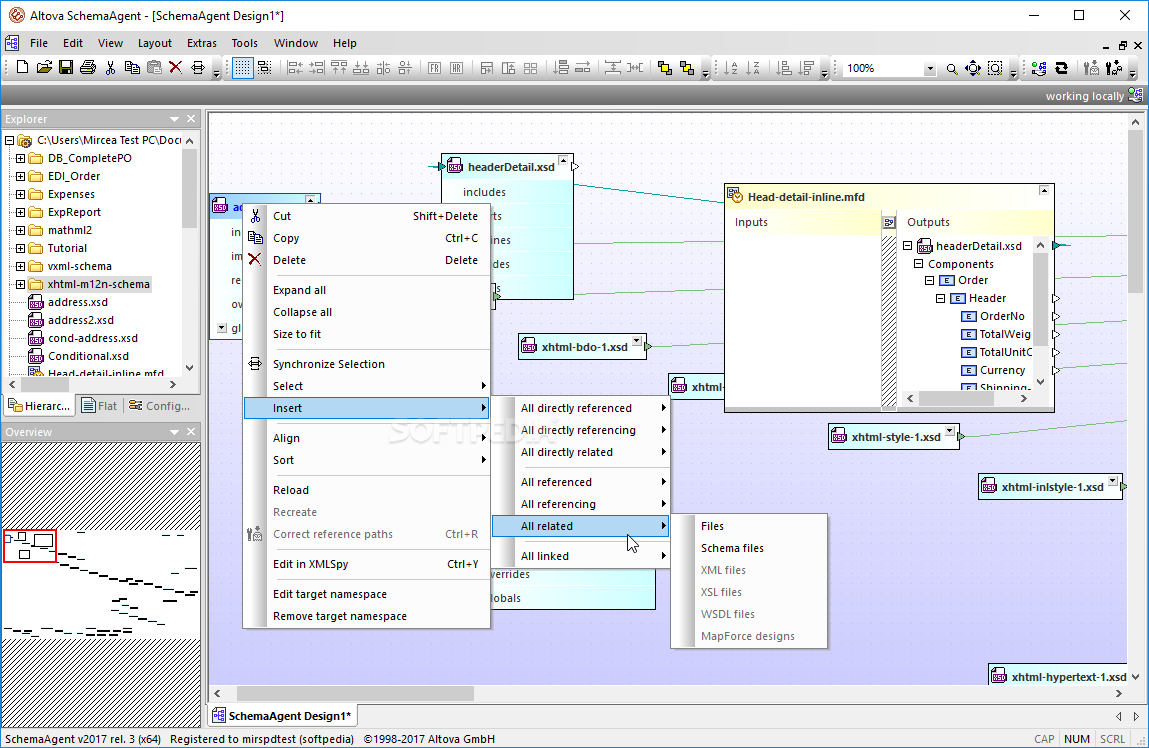Click the Zoom to selection icon
The image size is (1149, 748).
[x=995, y=69]
